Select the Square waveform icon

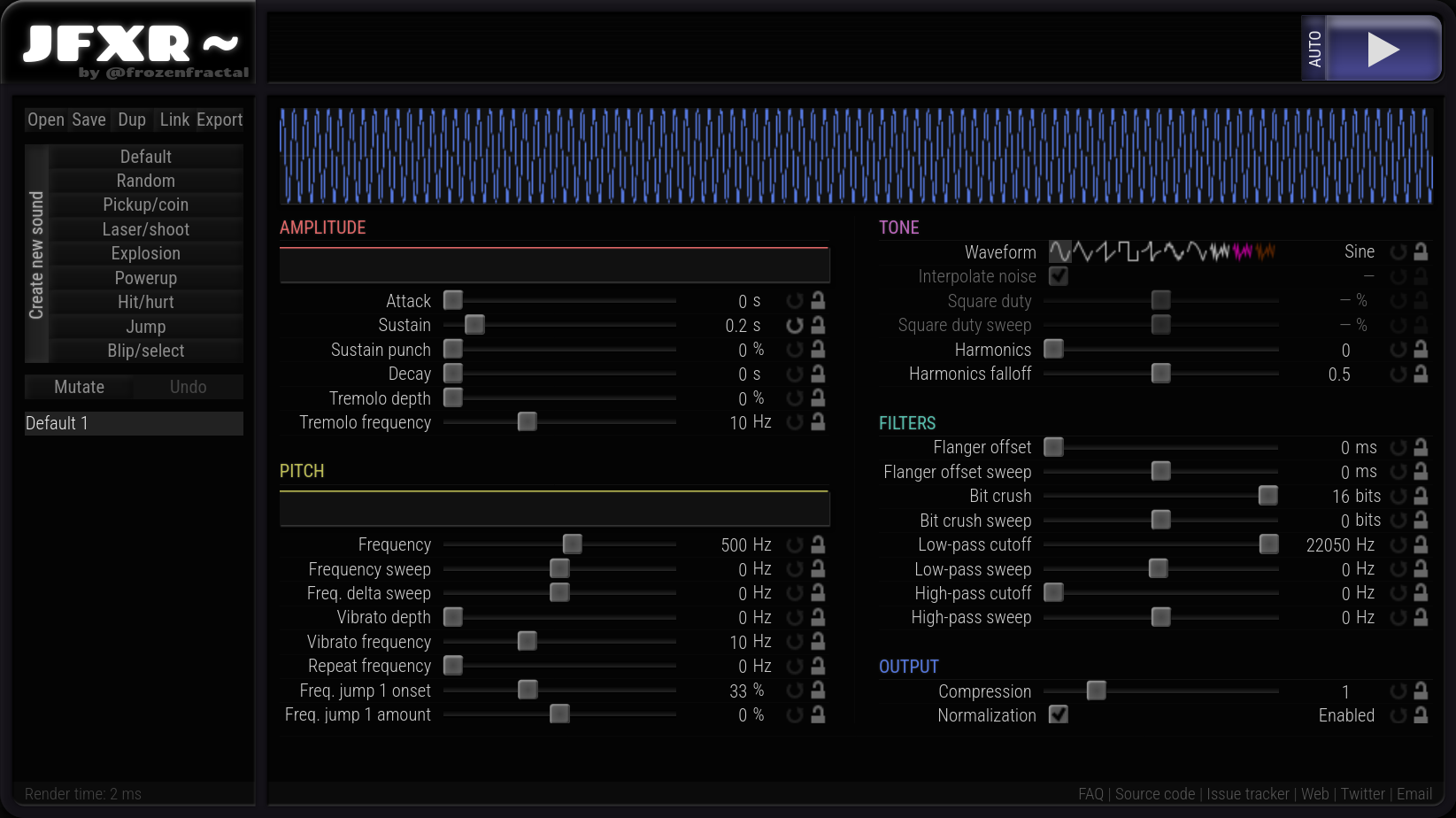[x=1129, y=252]
